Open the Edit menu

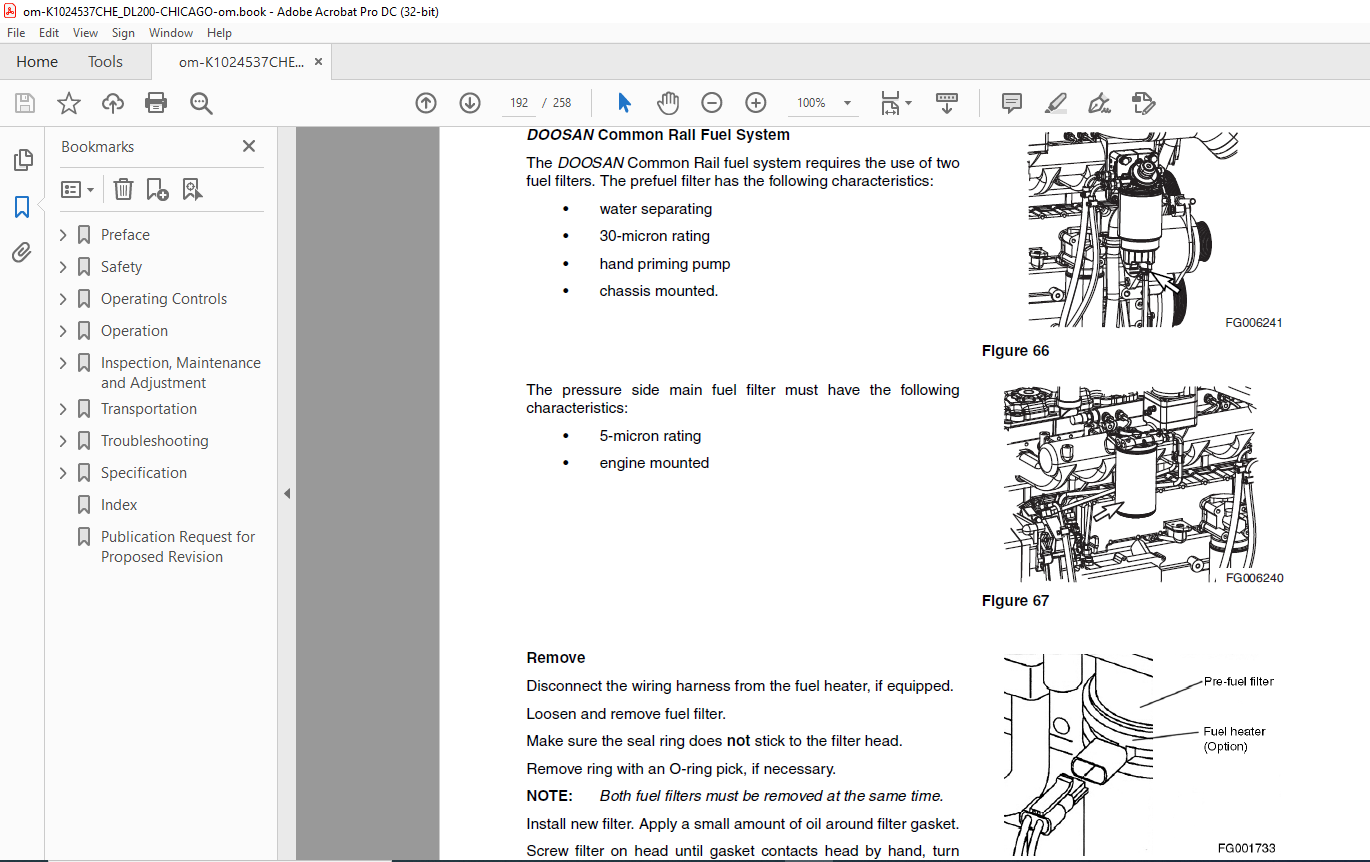coord(49,33)
